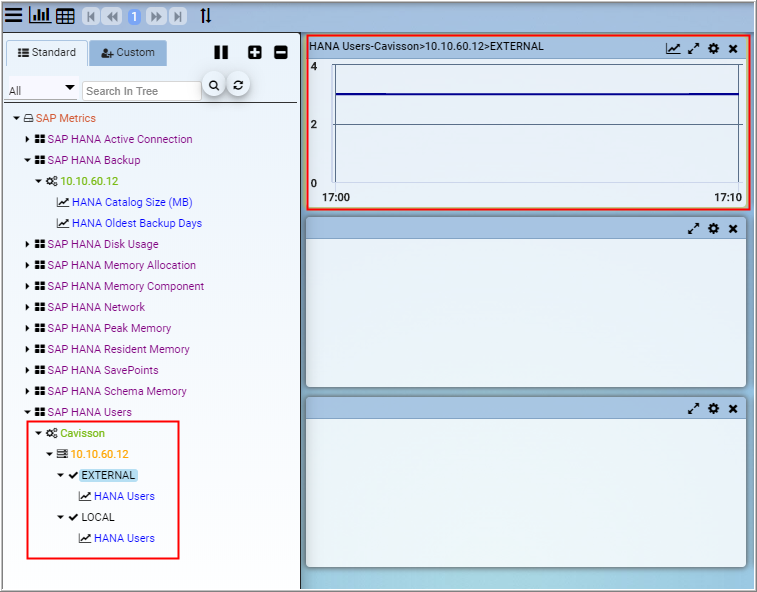Change chart type in HANA Users panel
Image resolution: width=757 pixels, height=592 pixels.
coord(673,49)
